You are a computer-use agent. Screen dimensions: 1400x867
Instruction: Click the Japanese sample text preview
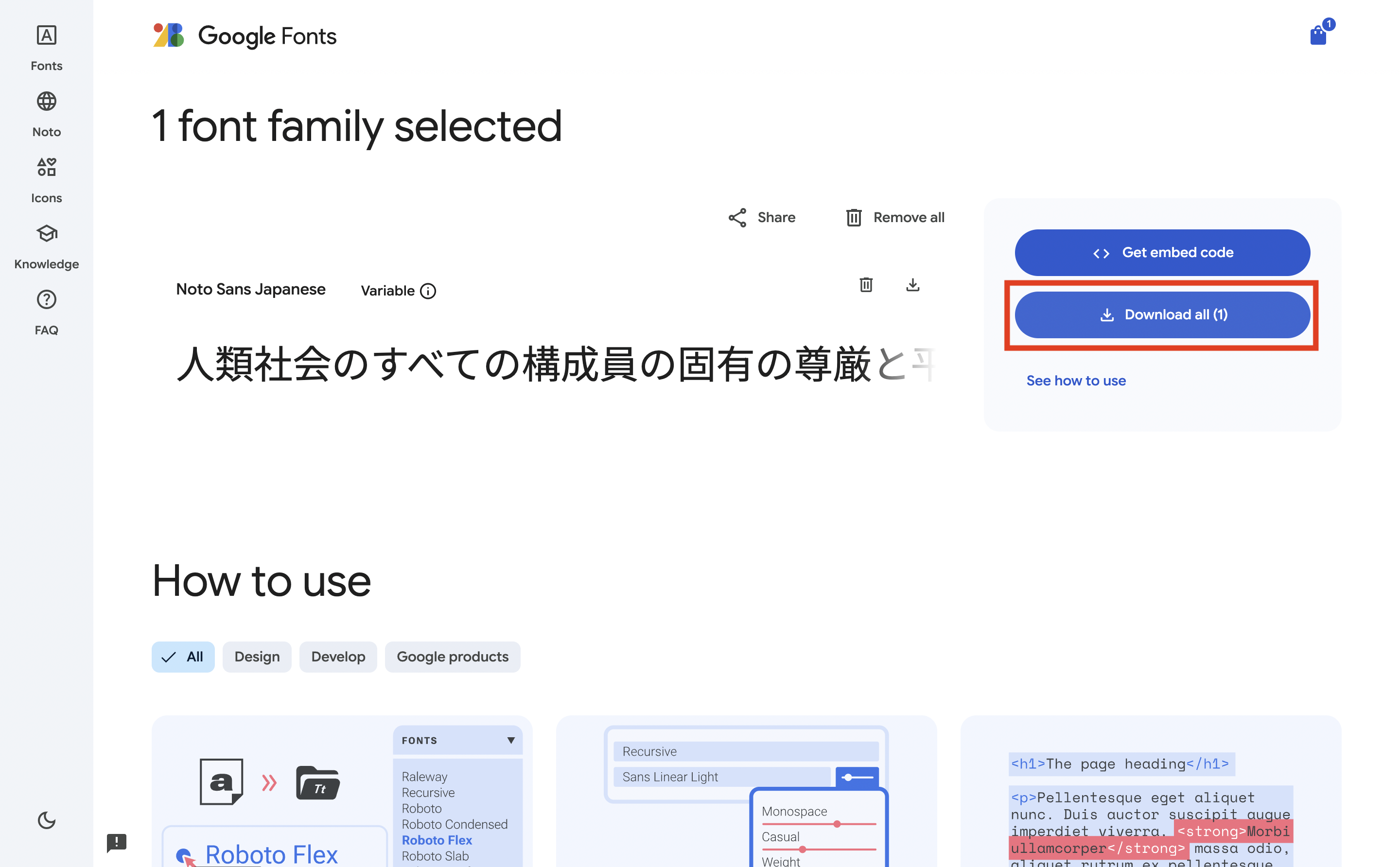[555, 364]
